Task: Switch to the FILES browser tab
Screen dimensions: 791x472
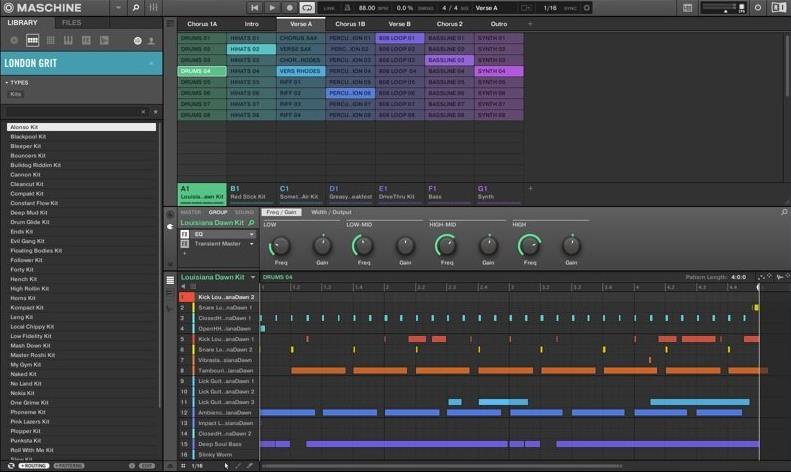Action: click(72, 22)
